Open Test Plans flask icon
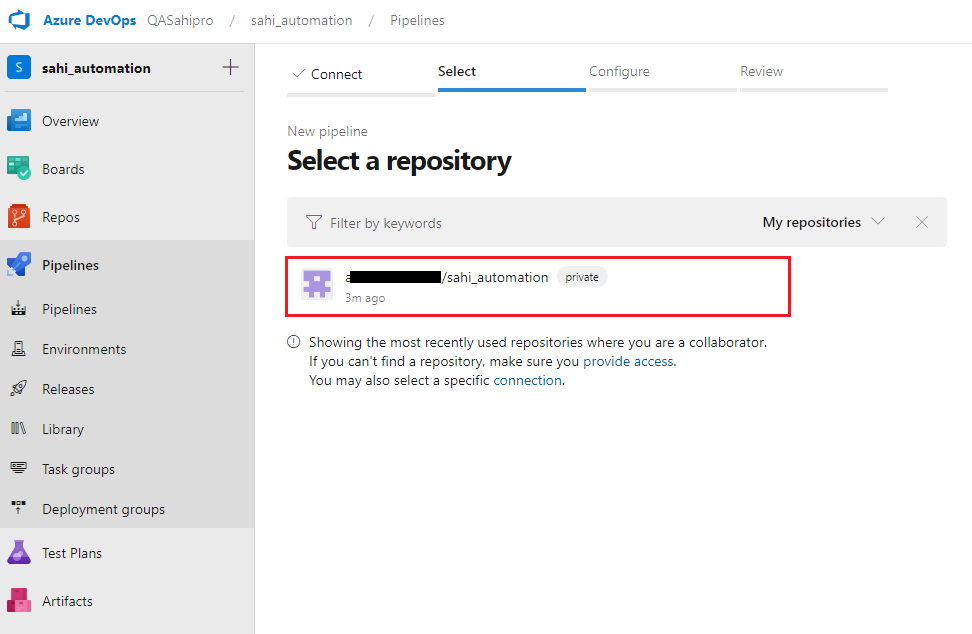Screen dimensions: 972x634 click(x=19, y=553)
